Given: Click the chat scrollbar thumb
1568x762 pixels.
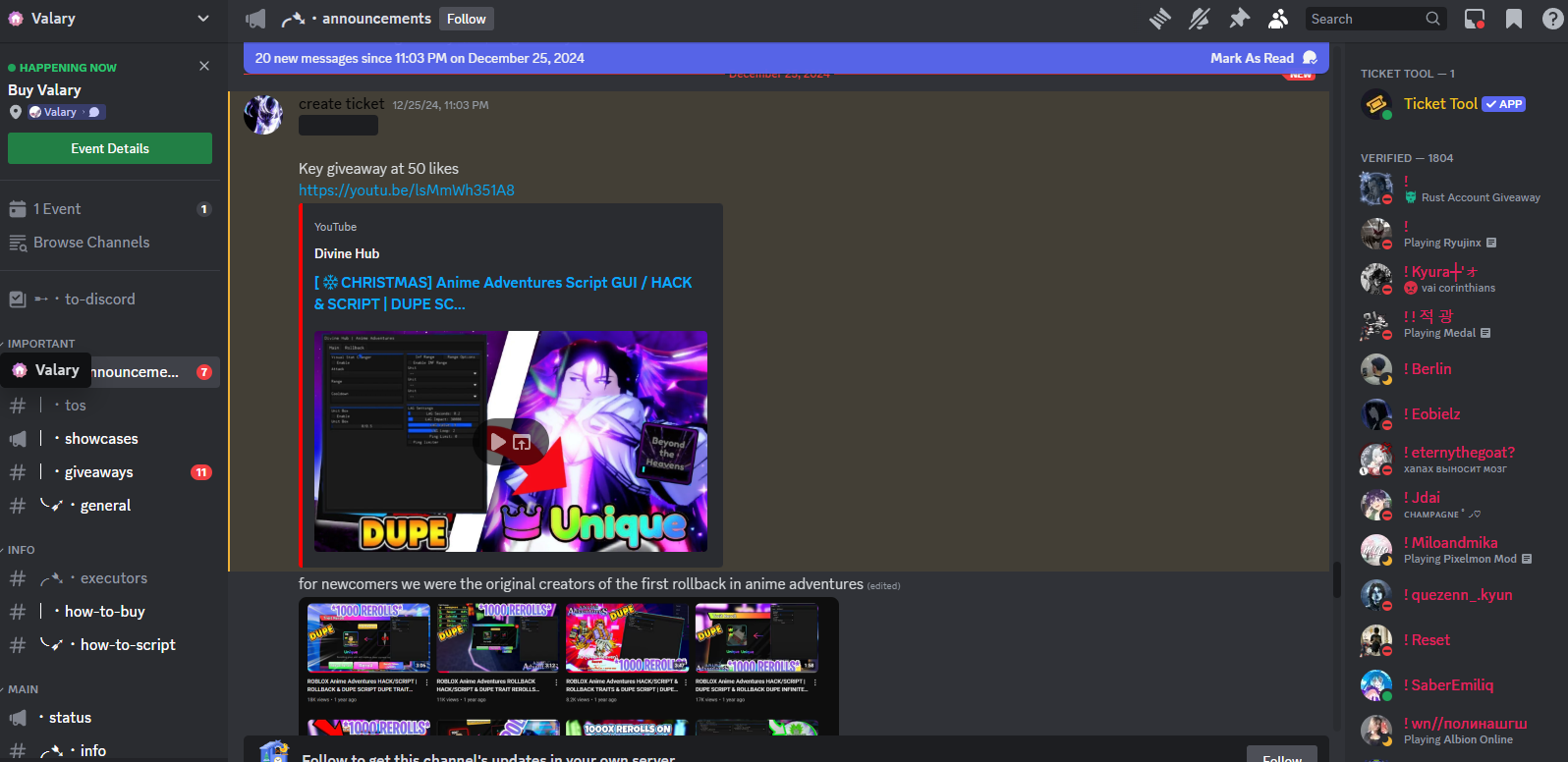Looking at the screenshot, I should pyautogui.click(x=1336, y=579).
